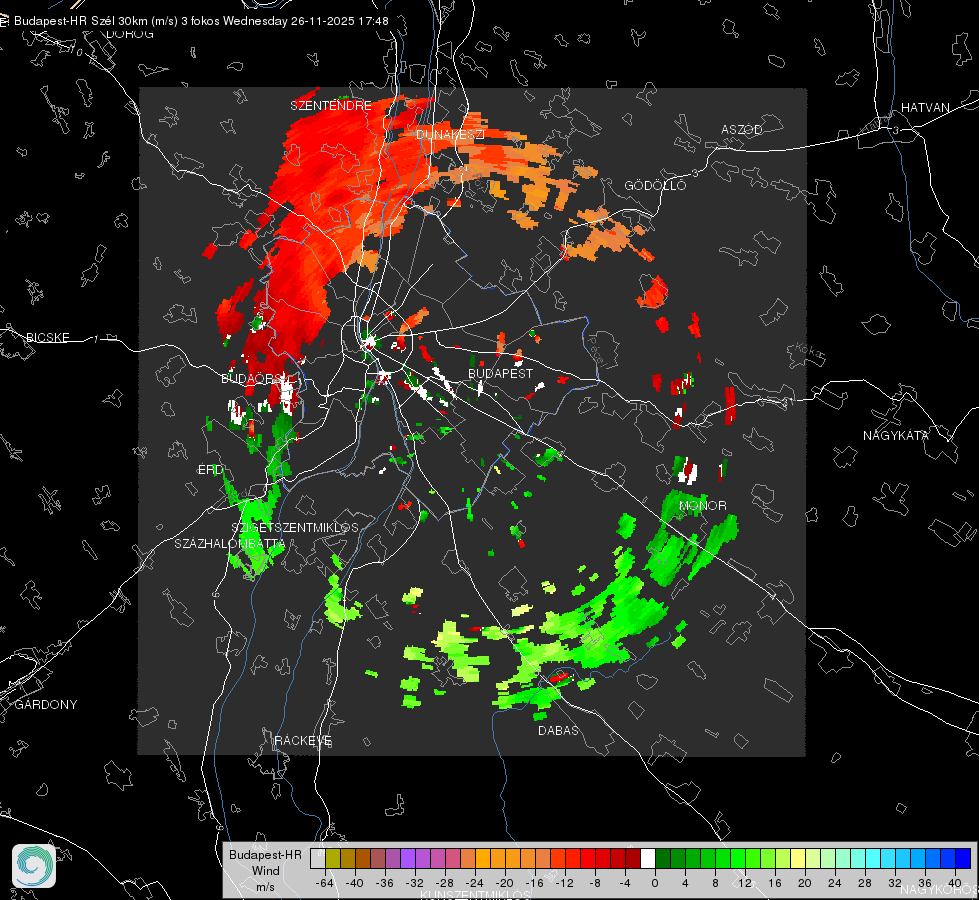979x900 pixels.
Task: Pick the deep blue swatch above 40
Action: 963,859
